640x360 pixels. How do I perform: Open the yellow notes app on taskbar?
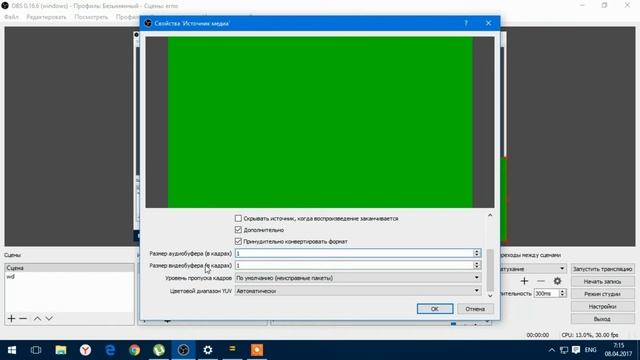(x=232, y=350)
